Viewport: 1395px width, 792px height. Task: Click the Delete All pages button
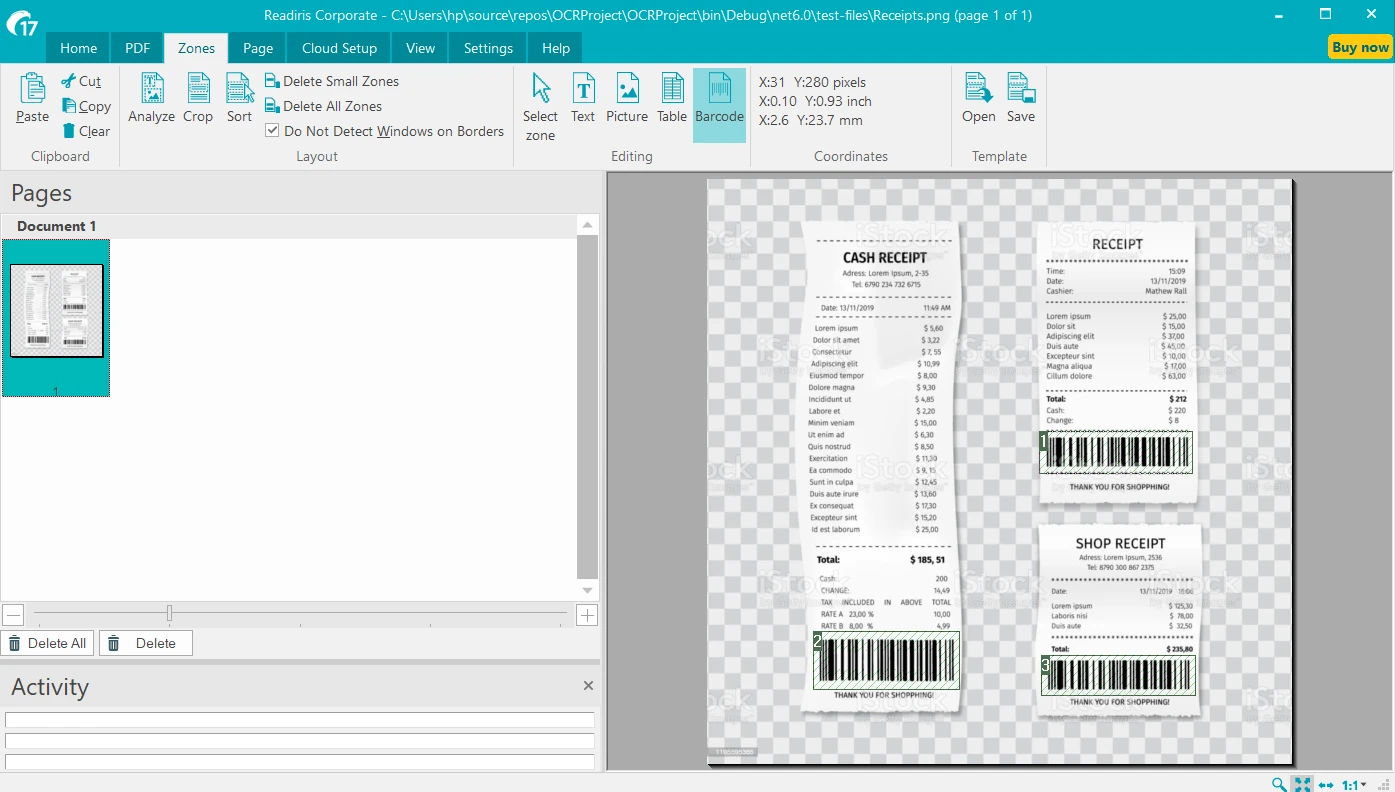point(47,643)
